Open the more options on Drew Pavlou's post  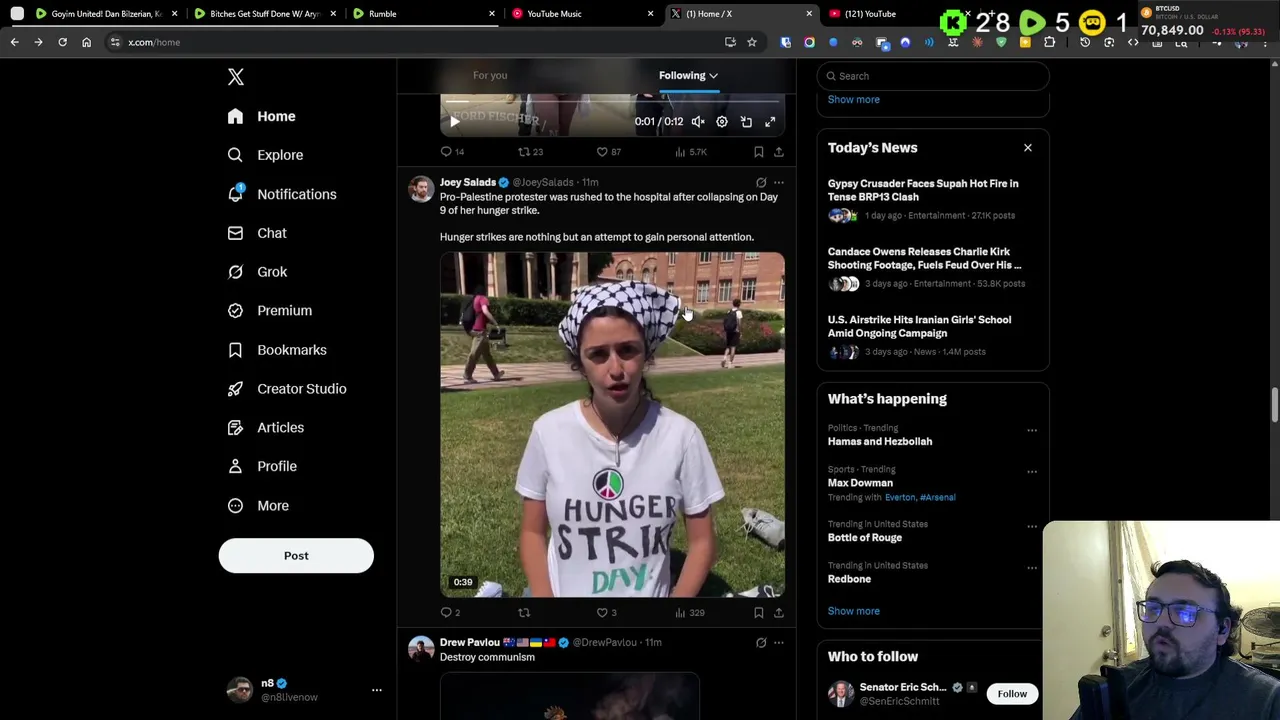click(x=779, y=642)
